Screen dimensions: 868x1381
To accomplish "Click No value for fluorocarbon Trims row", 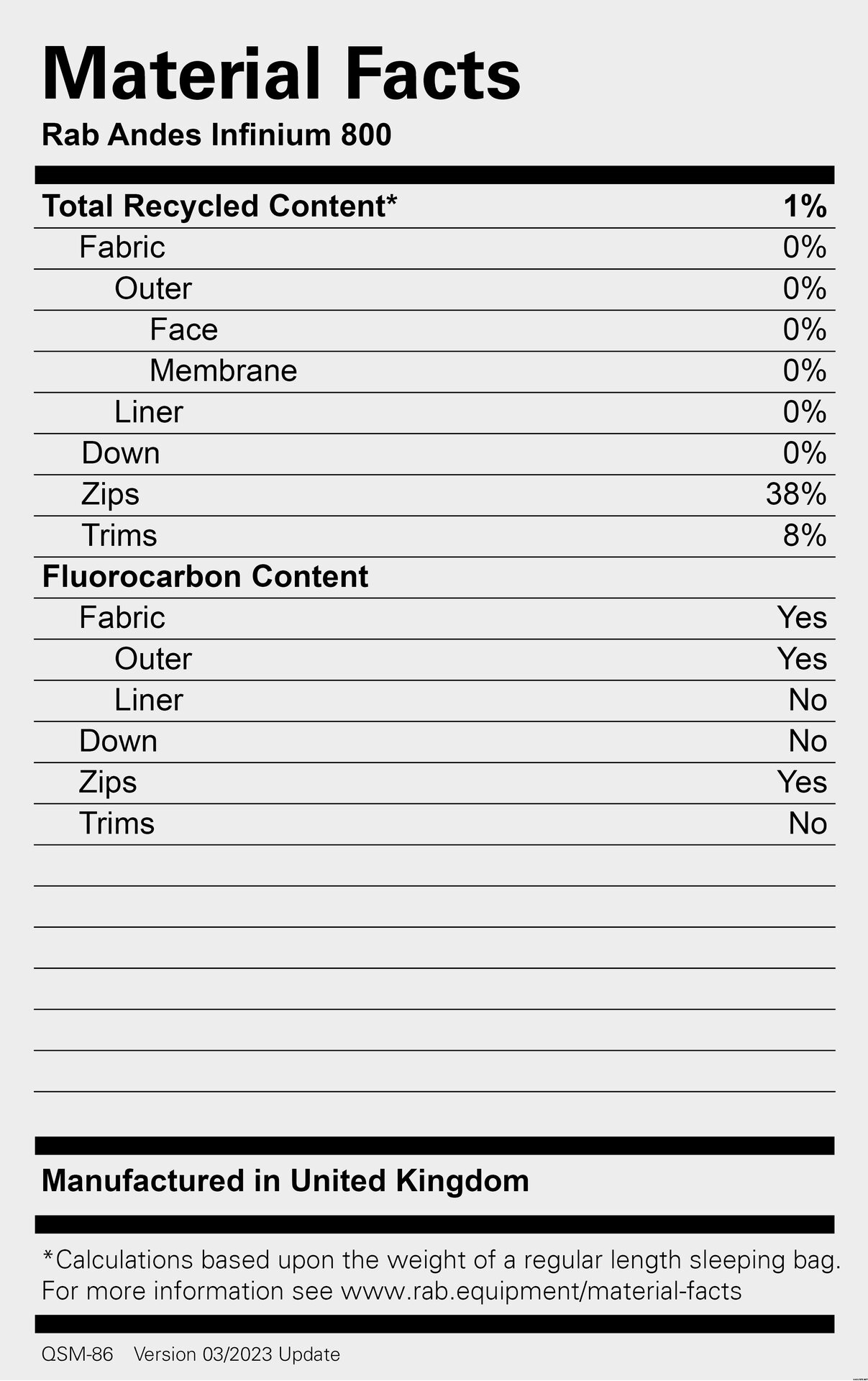I will pos(808,824).
